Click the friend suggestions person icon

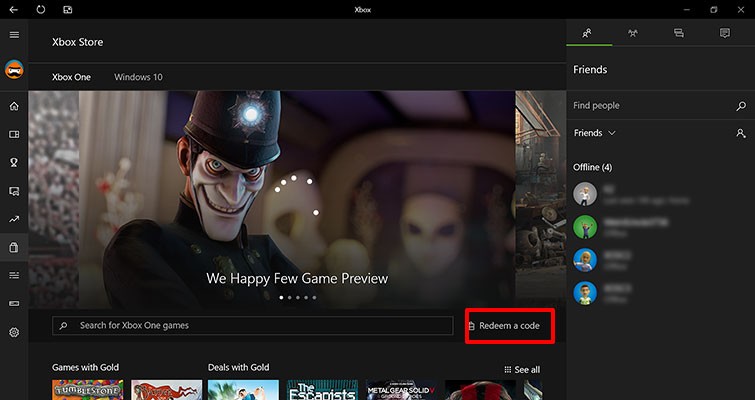tap(741, 133)
